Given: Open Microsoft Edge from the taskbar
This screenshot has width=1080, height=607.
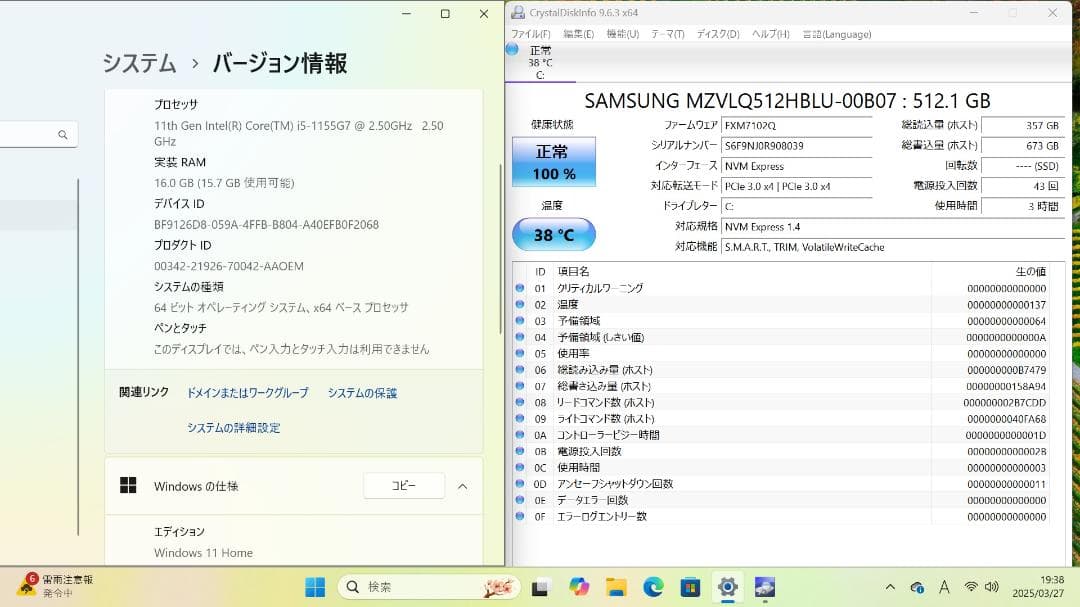Looking at the screenshot, I should click(x=653, y=587).
